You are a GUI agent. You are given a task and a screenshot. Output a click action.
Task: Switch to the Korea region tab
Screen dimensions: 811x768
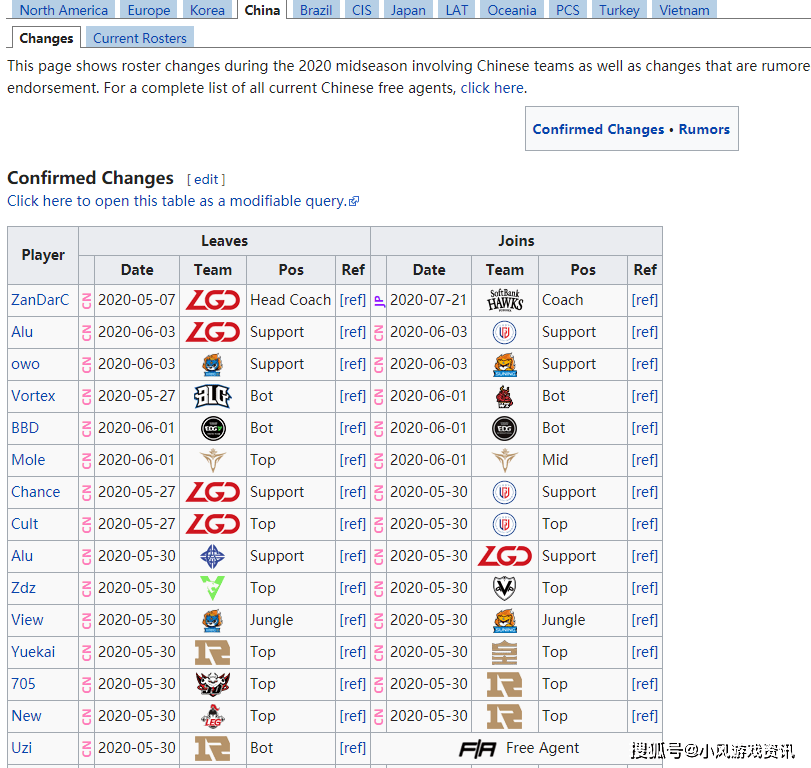(207, 10)
